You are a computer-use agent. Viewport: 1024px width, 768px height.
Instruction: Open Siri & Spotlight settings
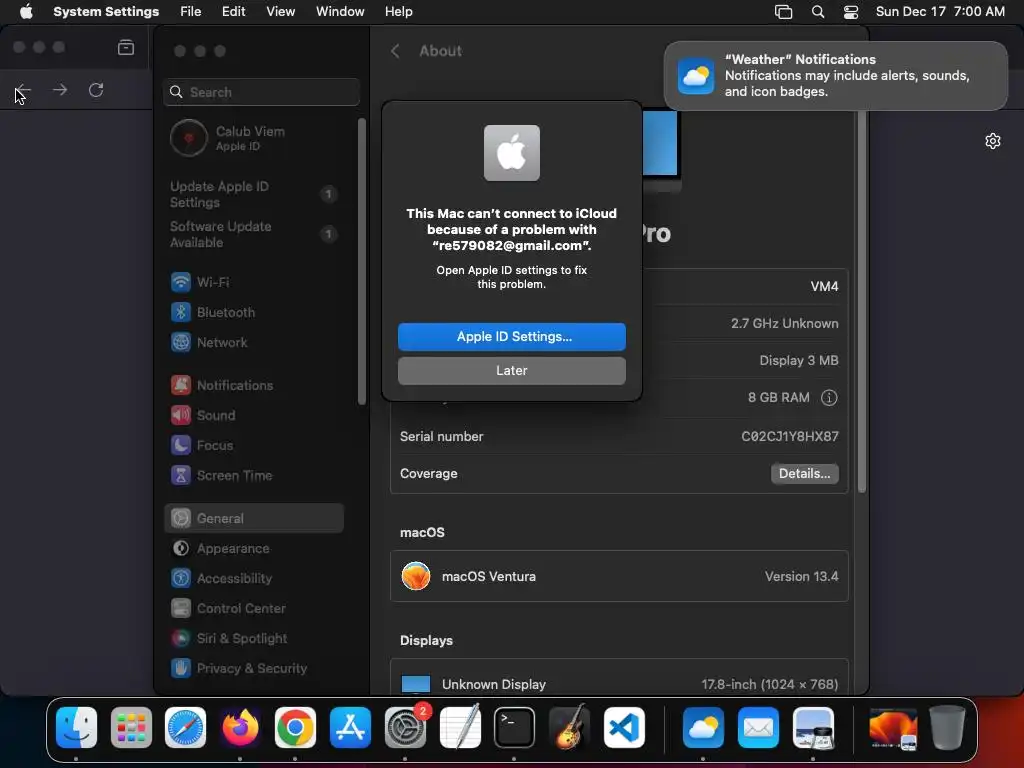pos(254,639)
